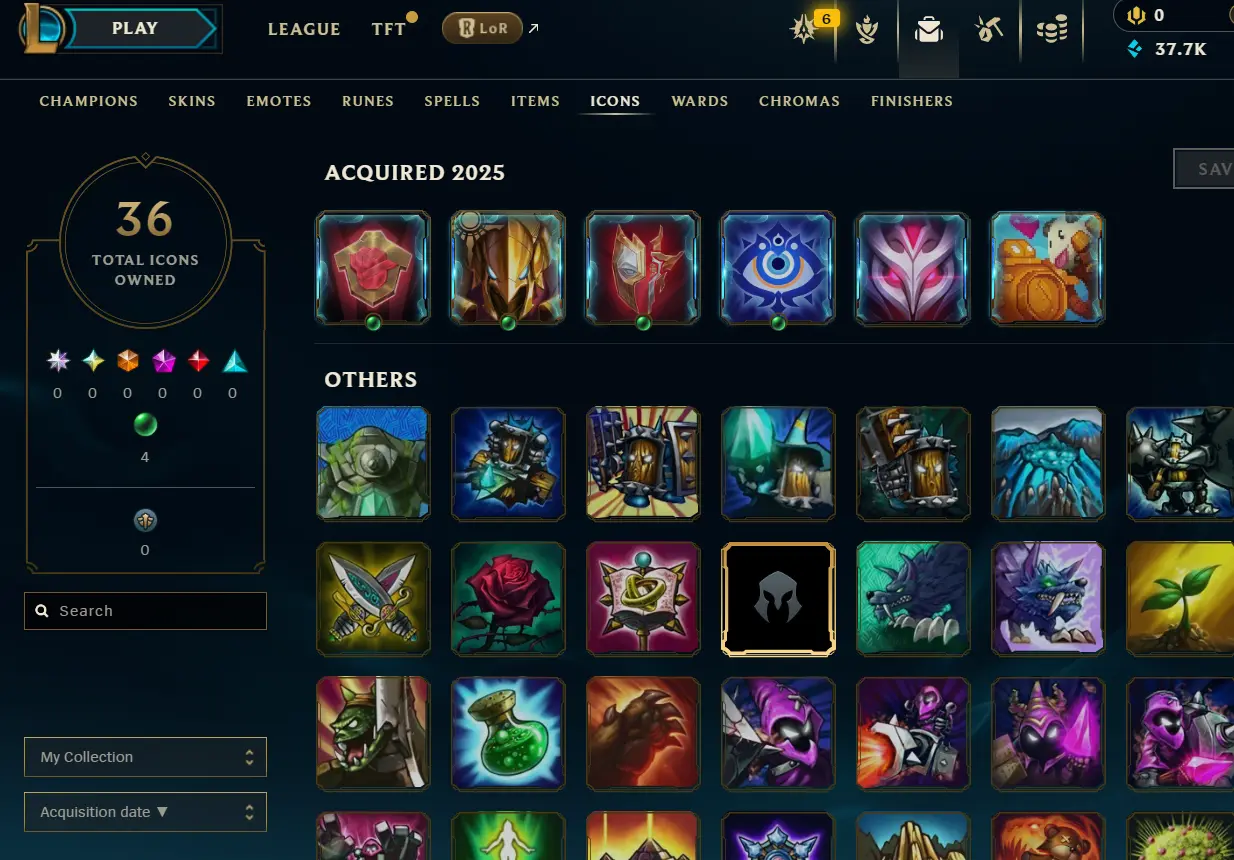Select the default helmet icon

pyautogui.click(x=778, y=599)
